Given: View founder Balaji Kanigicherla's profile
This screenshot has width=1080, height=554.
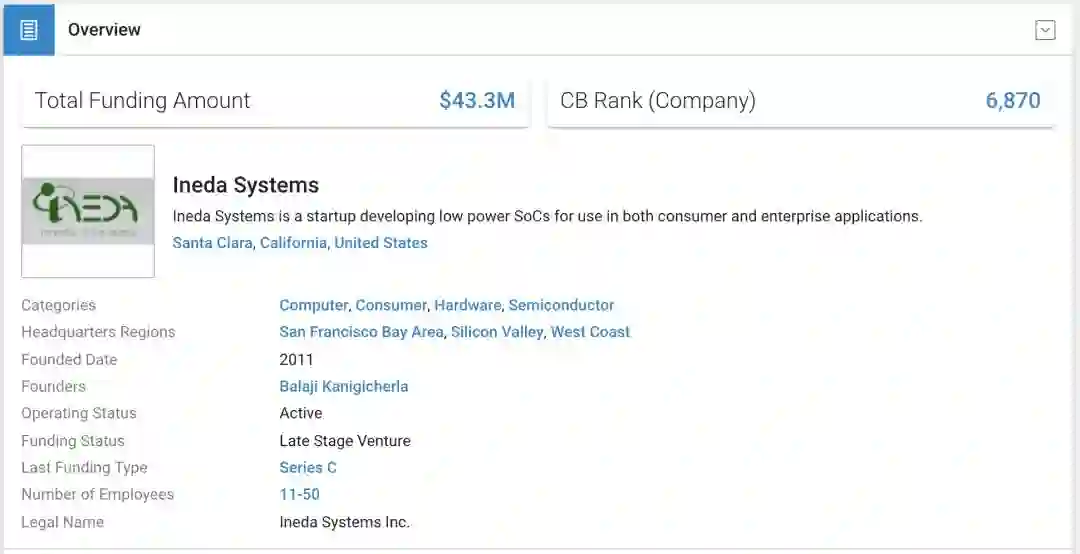Looking at the screenshot, I should pos(344,386).
